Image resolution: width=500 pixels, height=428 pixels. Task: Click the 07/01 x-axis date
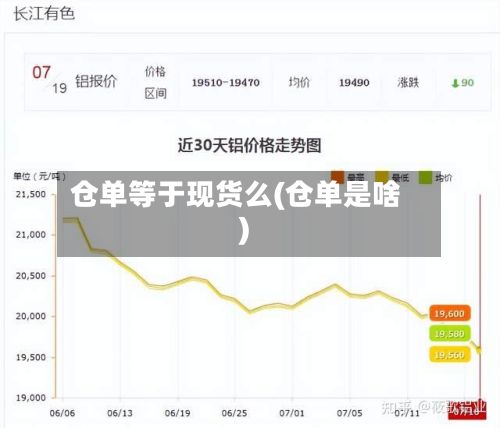tap(292, 413)
